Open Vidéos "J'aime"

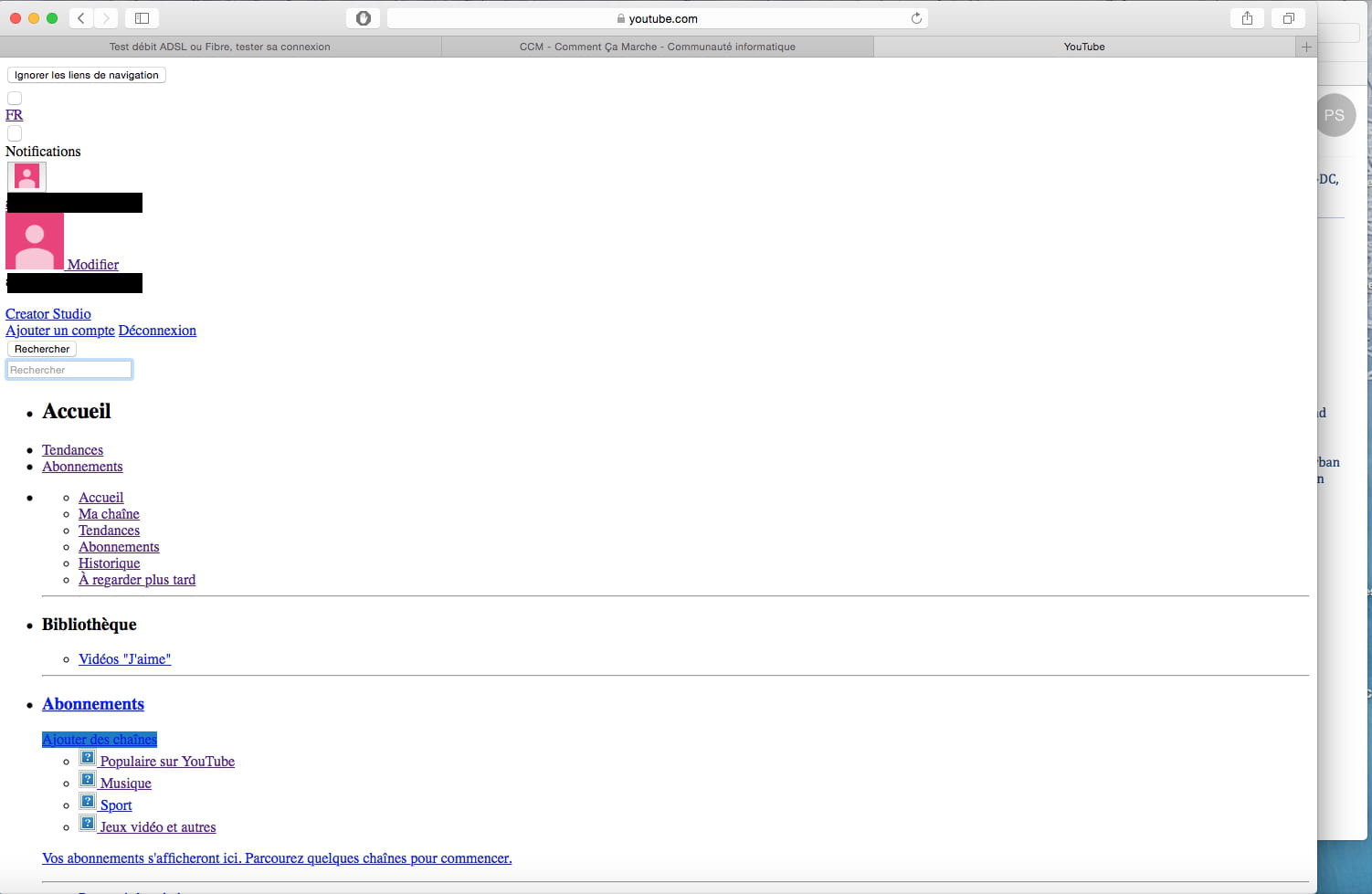point(124,659)
